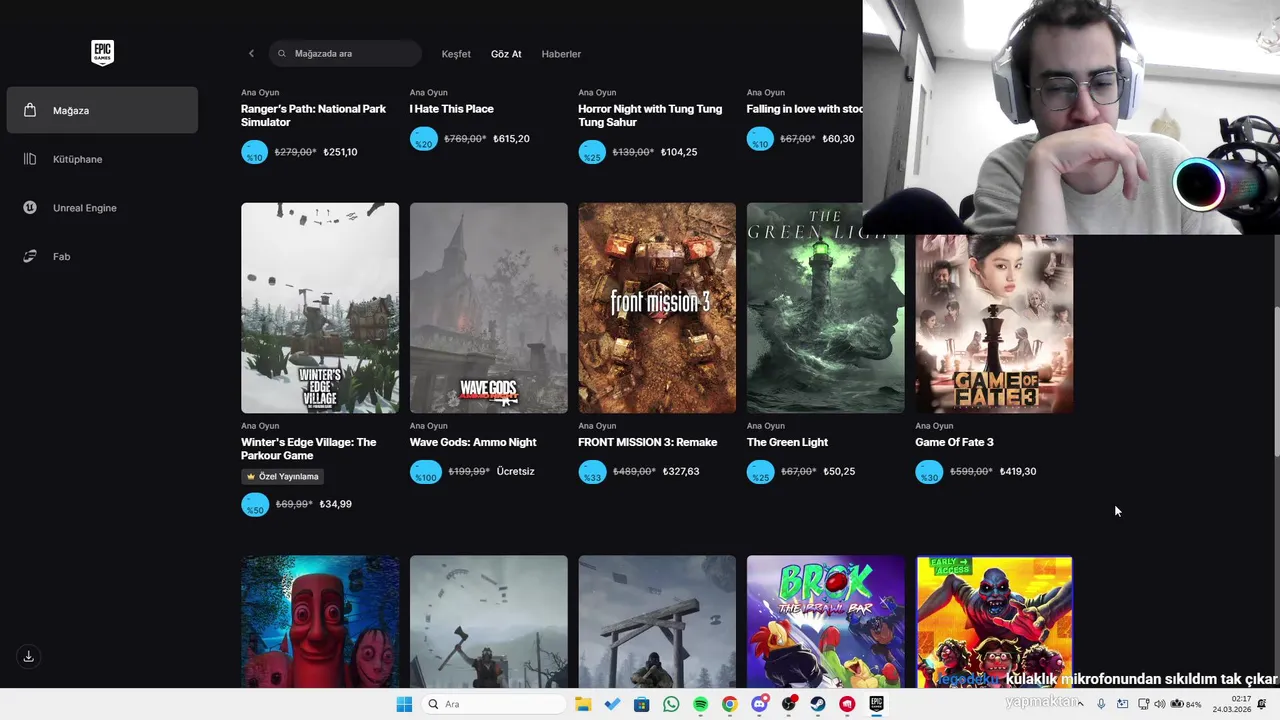Image resolution: width=1280 pixels, height=720 pixels.
Task: Open the axe warrior game thumbnail
Action: click(488, 621)
